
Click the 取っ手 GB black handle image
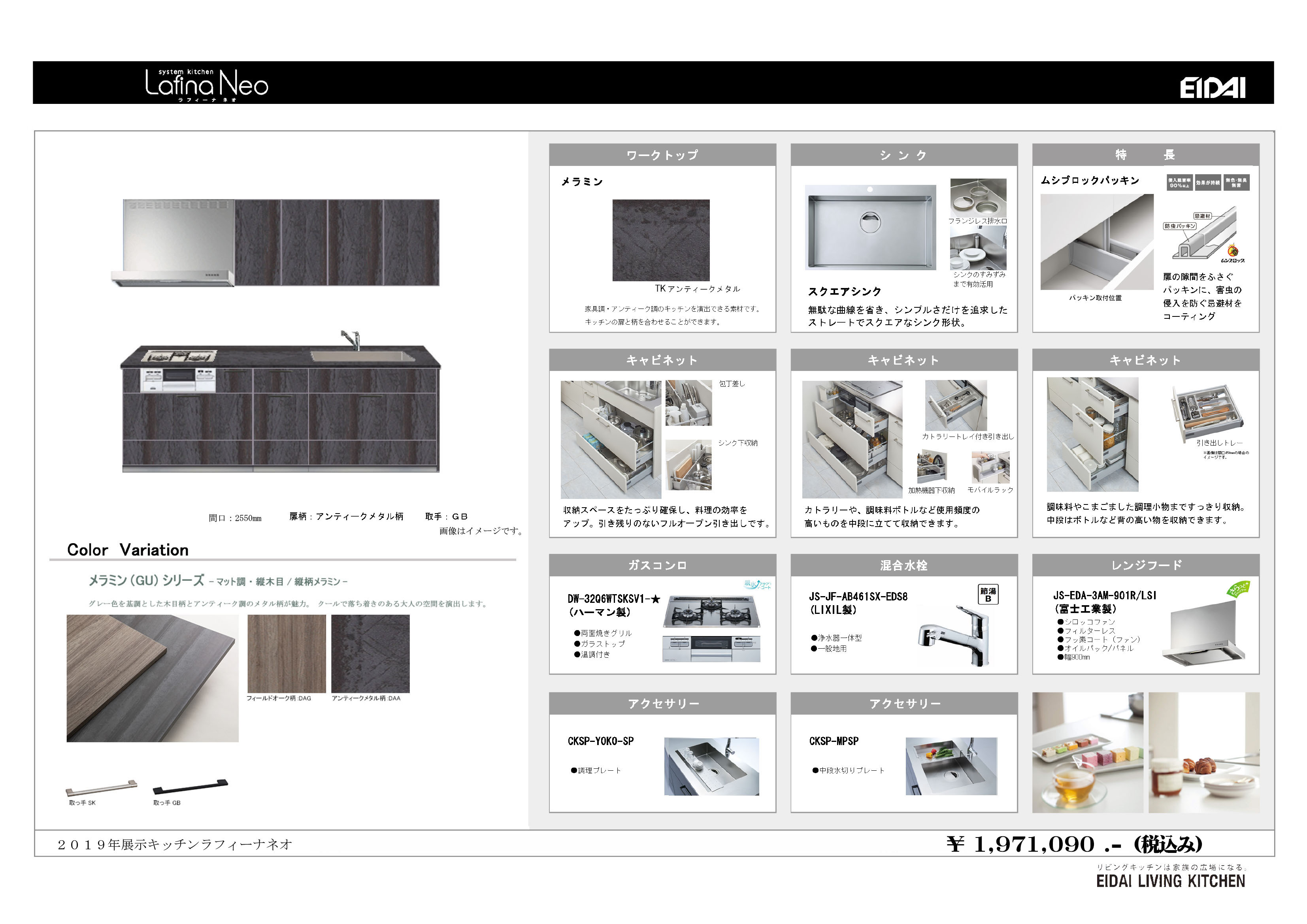click(x=190, y=787)
